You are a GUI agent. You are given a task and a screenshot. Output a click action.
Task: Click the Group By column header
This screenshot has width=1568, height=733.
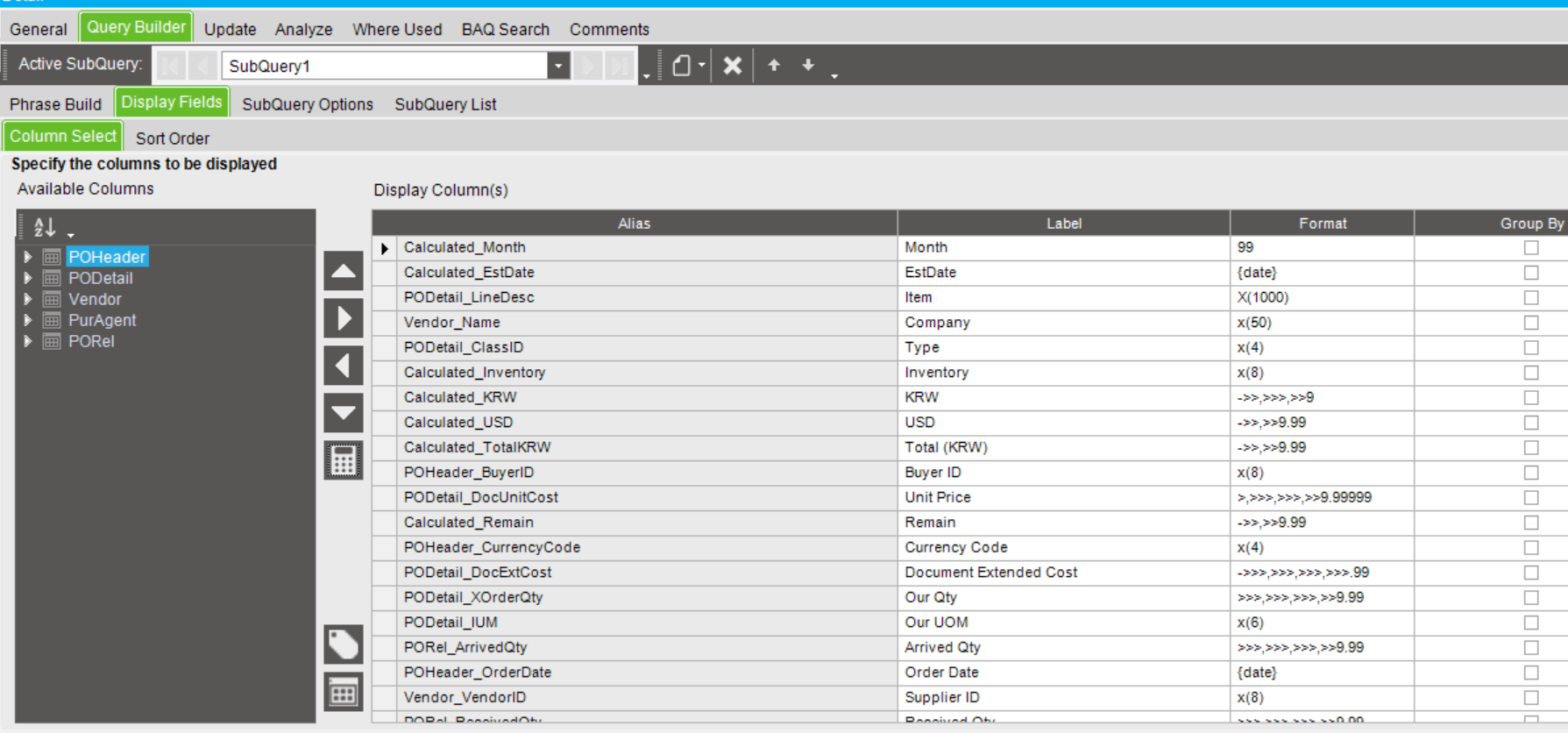tap(1532, 224)
